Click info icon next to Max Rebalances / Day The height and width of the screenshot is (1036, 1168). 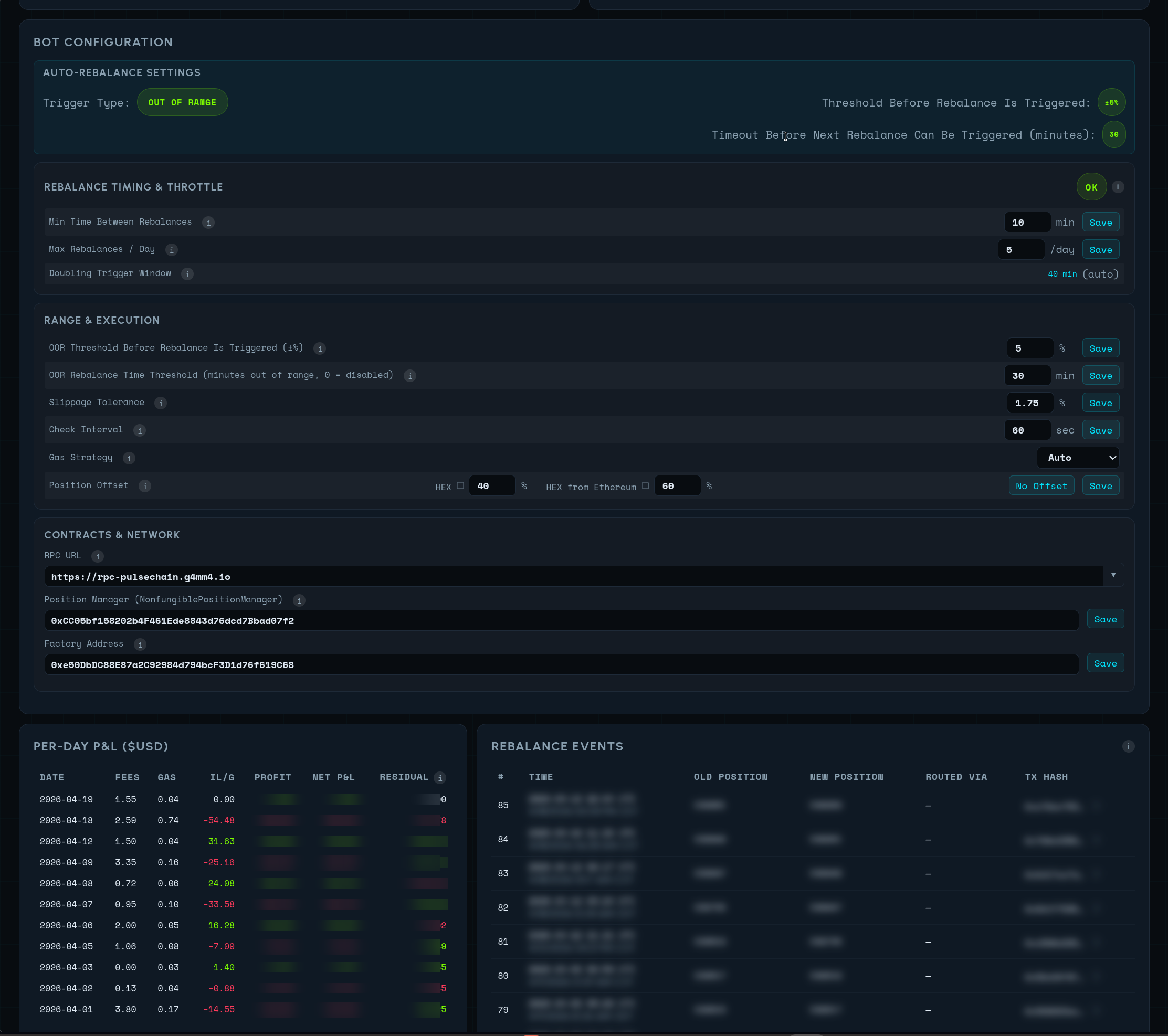(172, 250)
